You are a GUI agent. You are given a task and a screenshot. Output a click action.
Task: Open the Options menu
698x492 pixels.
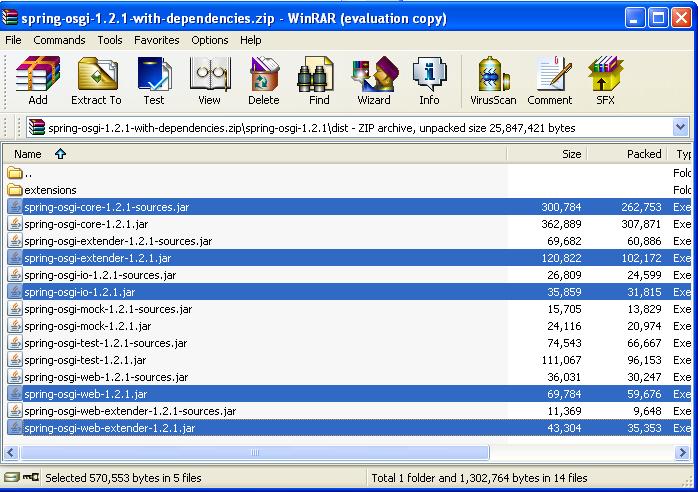click(x=210, y=40)
